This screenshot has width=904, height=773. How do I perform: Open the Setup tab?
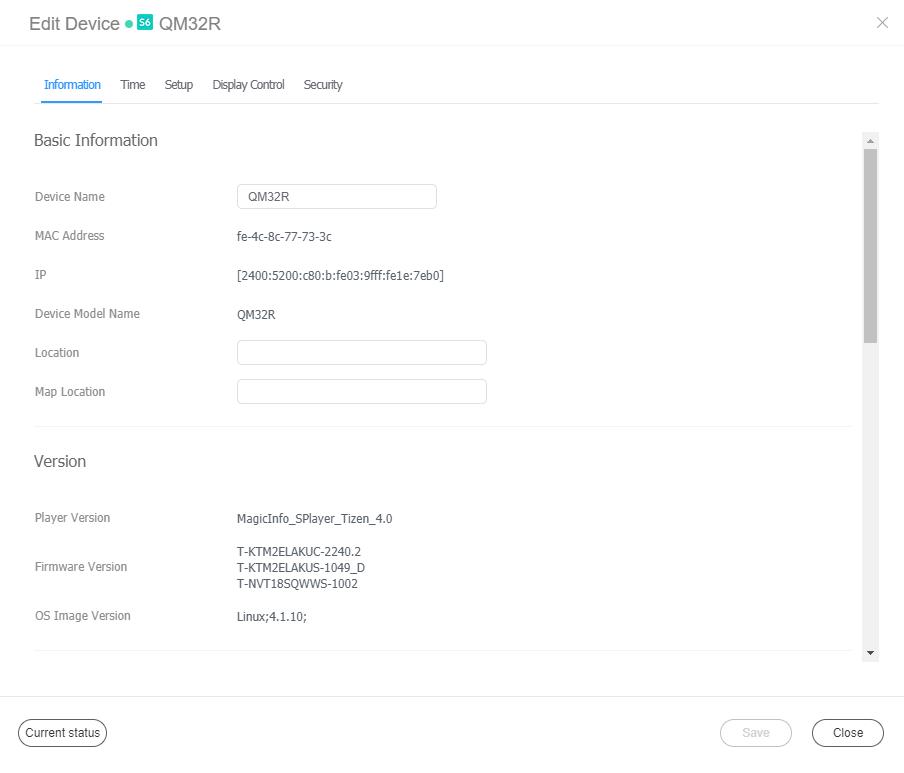[178, 85]
